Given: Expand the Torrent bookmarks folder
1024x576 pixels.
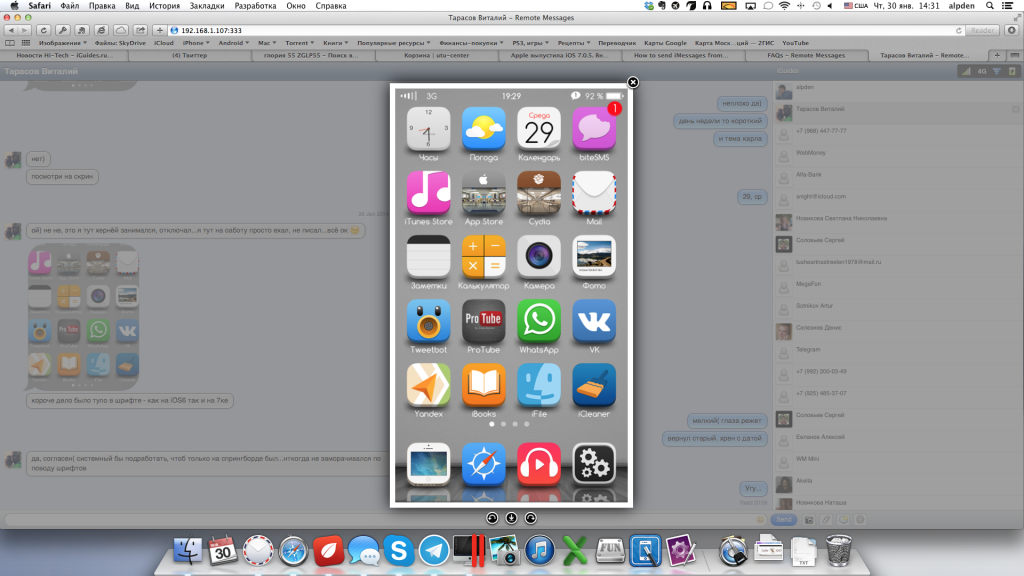Looking at the screenshot, I should [x=299, y=43].
